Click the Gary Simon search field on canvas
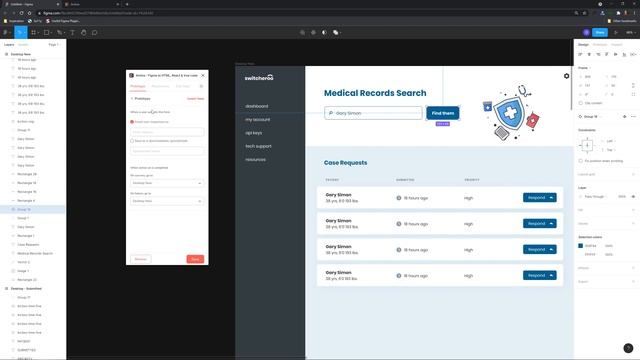640x360 pixels. click(373, 113)
